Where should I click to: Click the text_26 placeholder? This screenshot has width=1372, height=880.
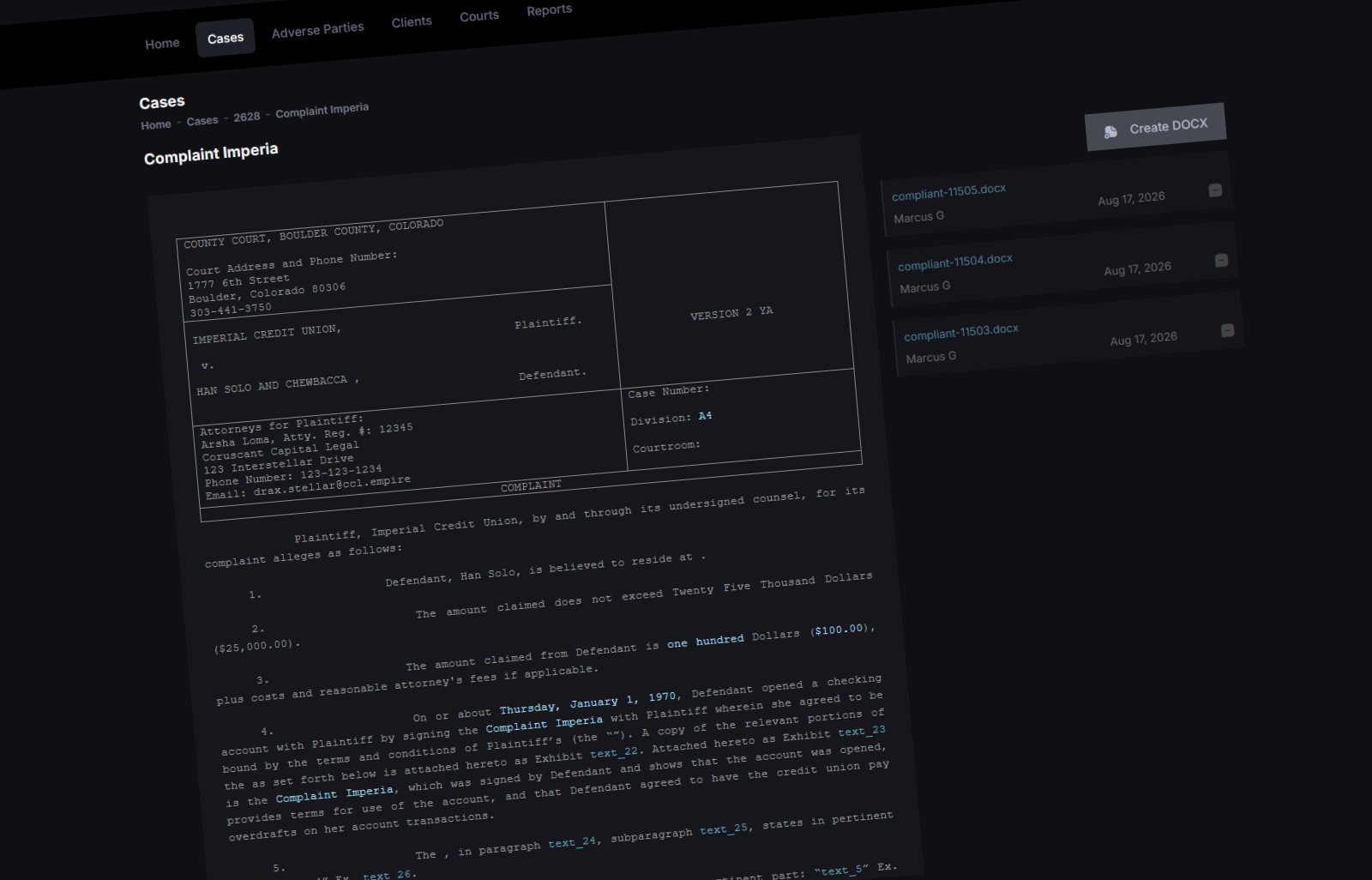pyautogui.click(x=387, y=876)
